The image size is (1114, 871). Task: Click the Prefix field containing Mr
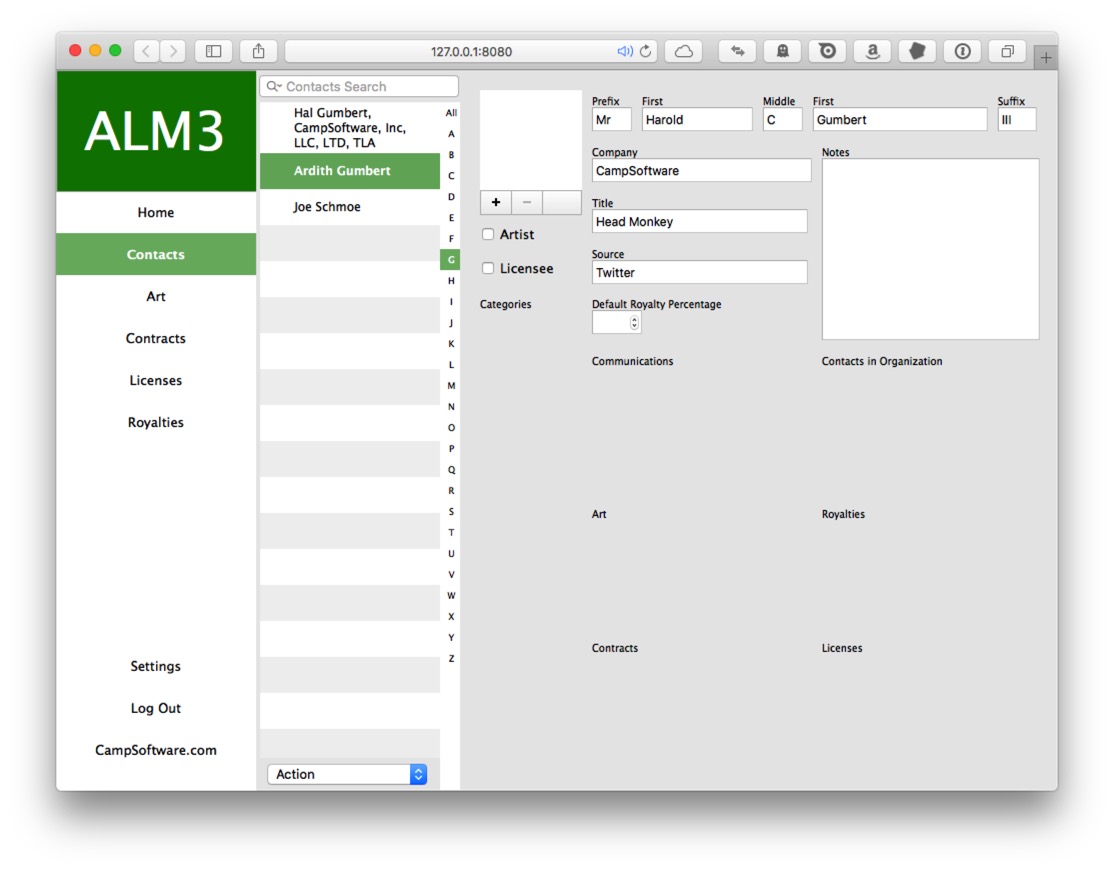click(612, 119)
